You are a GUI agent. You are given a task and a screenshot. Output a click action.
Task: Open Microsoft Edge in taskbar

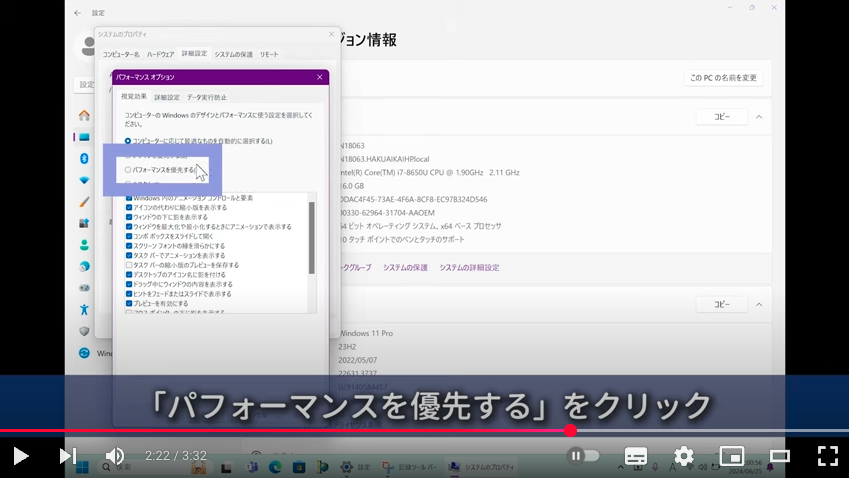point(275,467)
